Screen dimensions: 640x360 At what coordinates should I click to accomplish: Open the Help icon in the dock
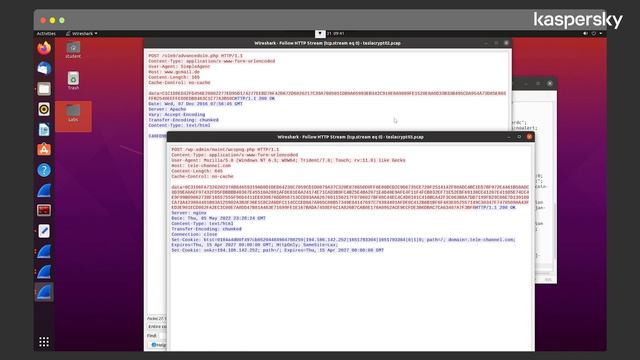(x=44, y=170)
